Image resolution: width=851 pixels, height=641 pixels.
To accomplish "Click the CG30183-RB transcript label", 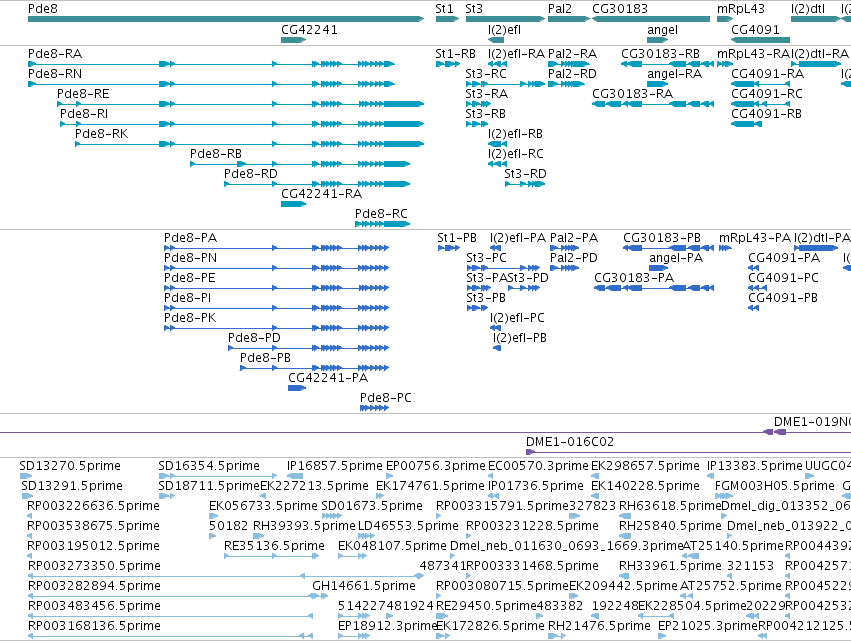I will click(661, 54).
